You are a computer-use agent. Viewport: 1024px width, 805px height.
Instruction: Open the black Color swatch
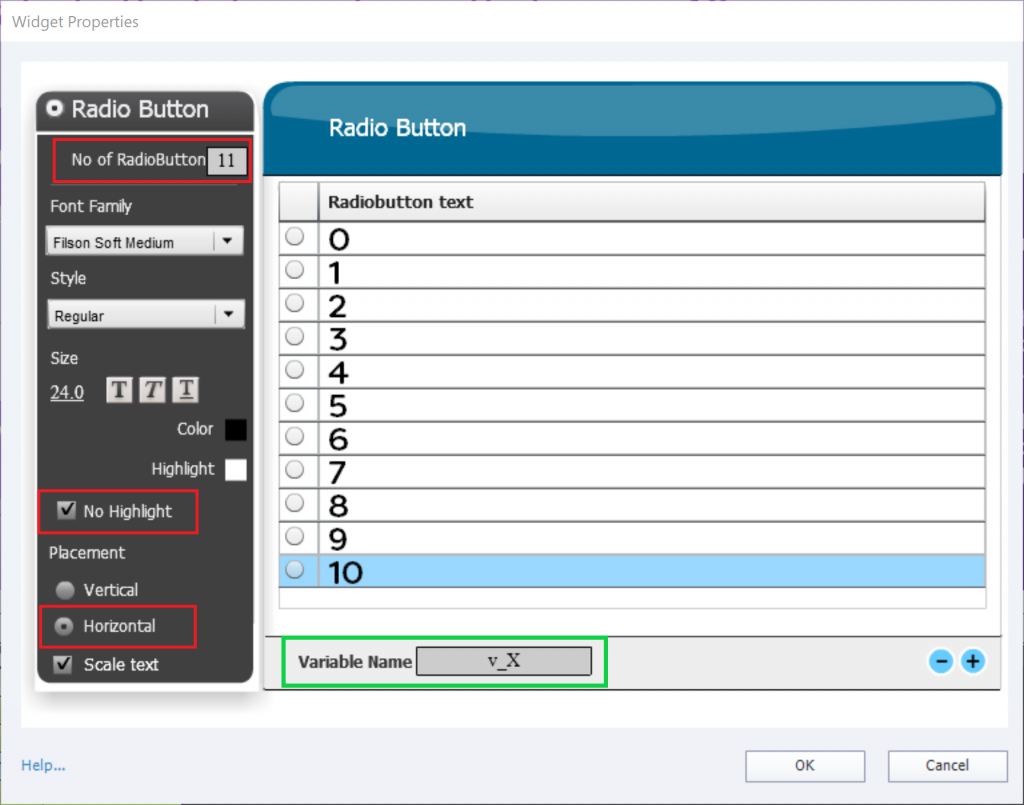point(236,430)
